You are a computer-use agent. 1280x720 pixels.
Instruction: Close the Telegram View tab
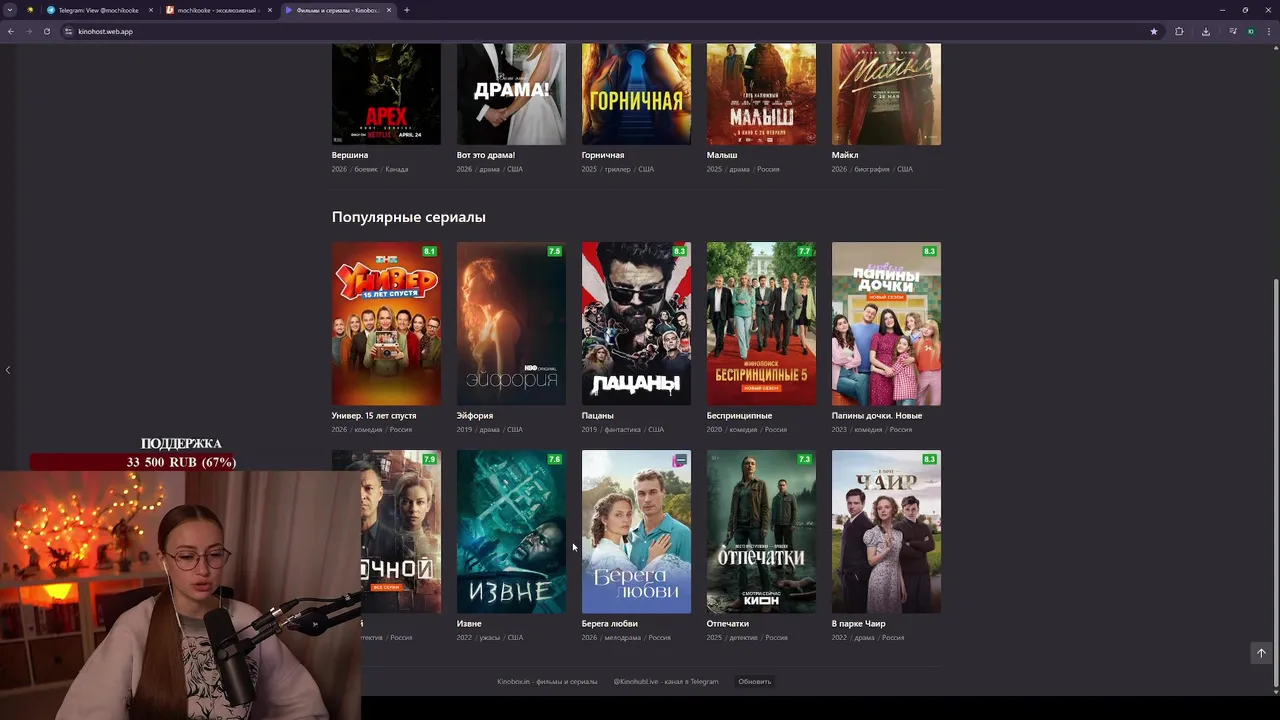[151, 10]
